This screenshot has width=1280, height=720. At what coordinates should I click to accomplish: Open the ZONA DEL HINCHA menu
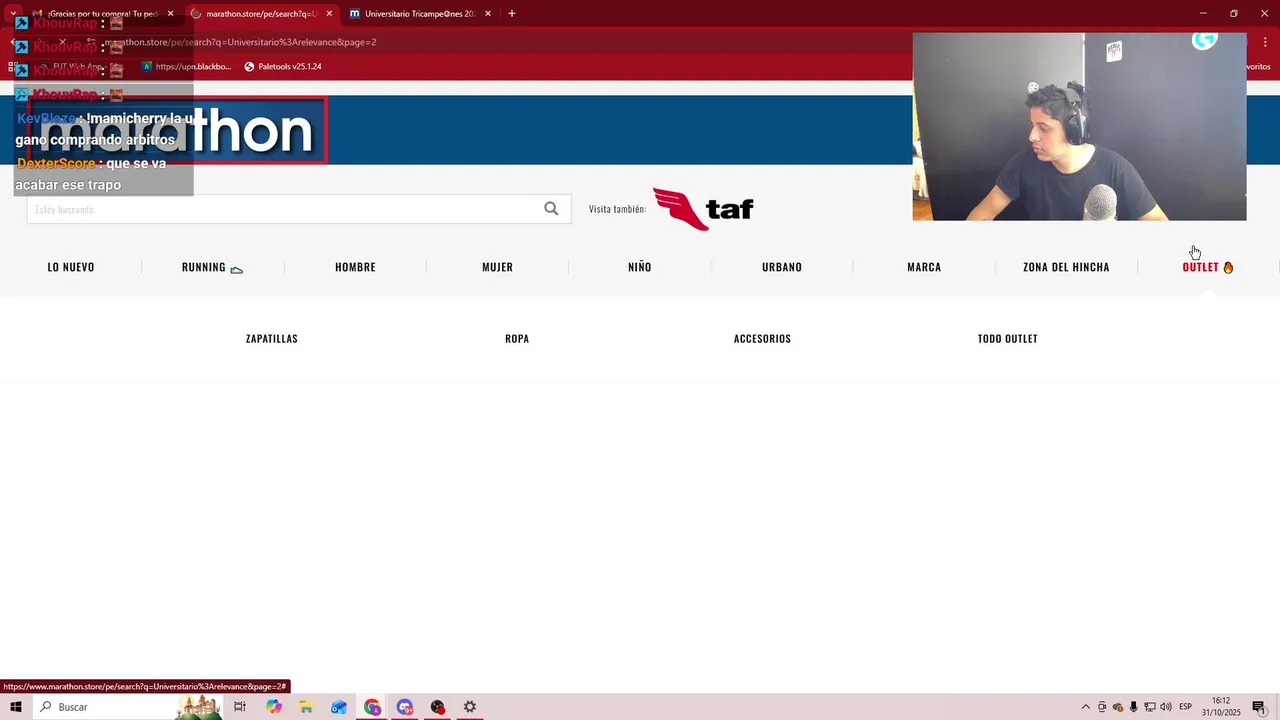(x=1066, y=267)
